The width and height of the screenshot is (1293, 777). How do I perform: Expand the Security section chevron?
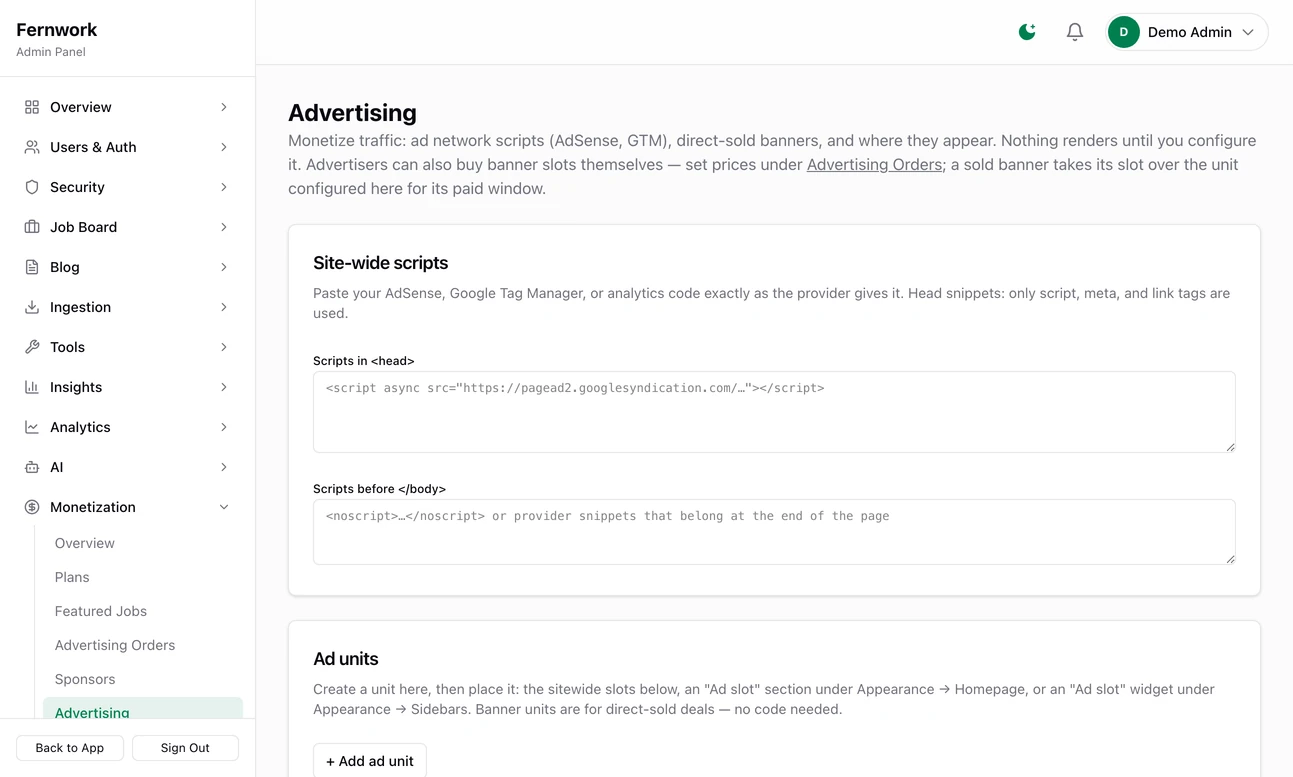click(224, 187)
